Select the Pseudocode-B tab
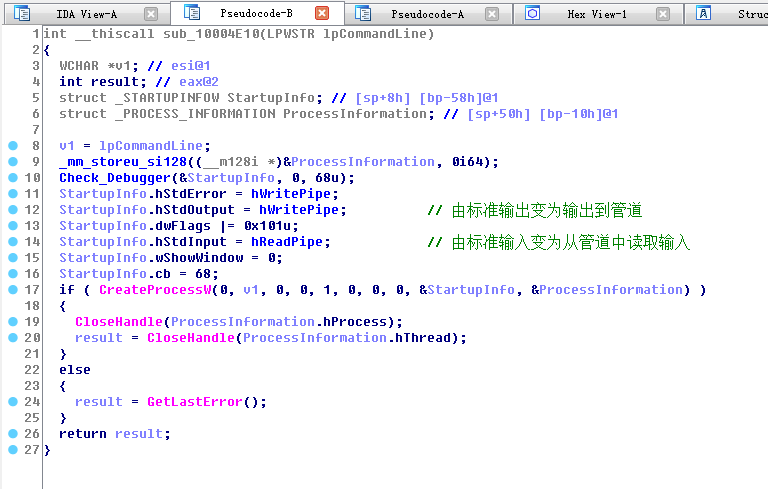Screen dimensions: 768x489 256,13
